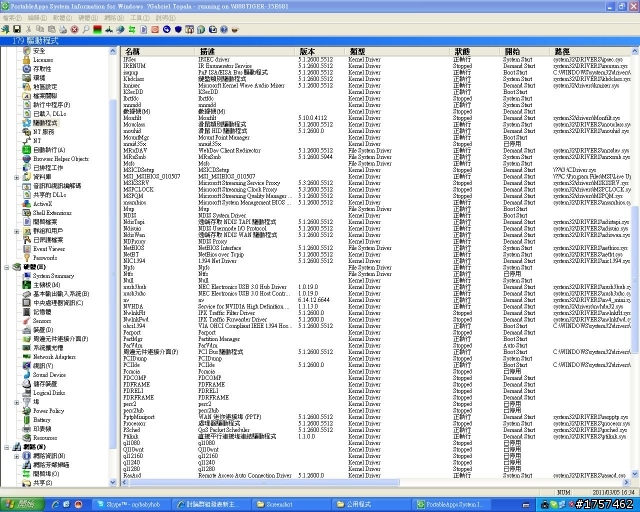The image size is (640, 512).
Task: Open the 工具(T) menu
Action: tap(140, 18)
